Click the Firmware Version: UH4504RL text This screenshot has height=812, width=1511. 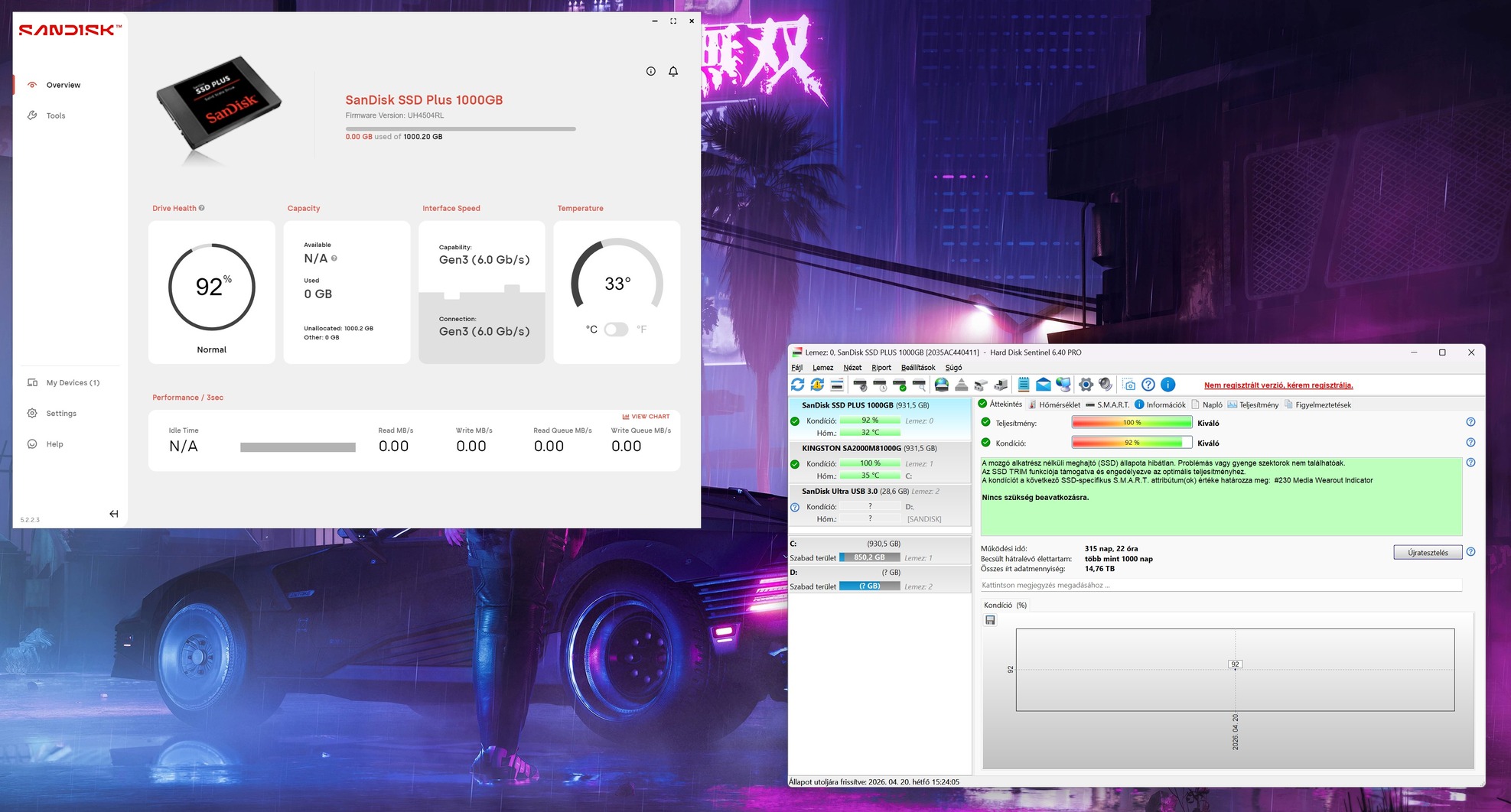click(x=395, y=115)
